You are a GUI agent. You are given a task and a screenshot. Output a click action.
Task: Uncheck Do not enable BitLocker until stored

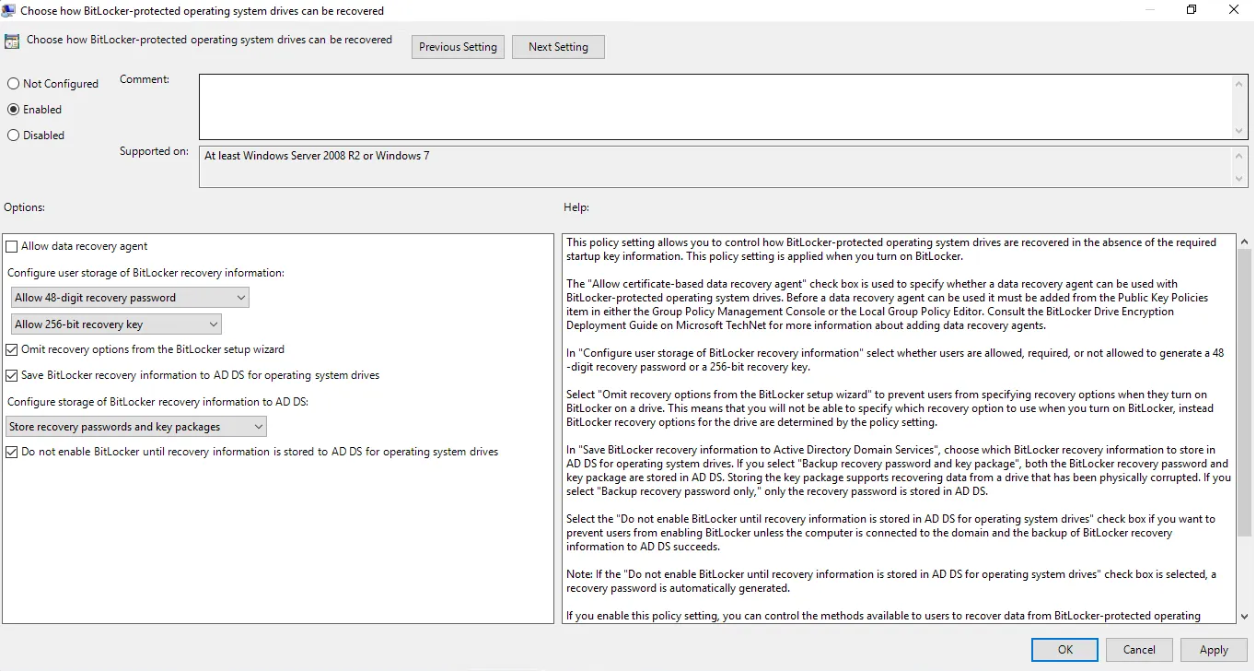12,452
